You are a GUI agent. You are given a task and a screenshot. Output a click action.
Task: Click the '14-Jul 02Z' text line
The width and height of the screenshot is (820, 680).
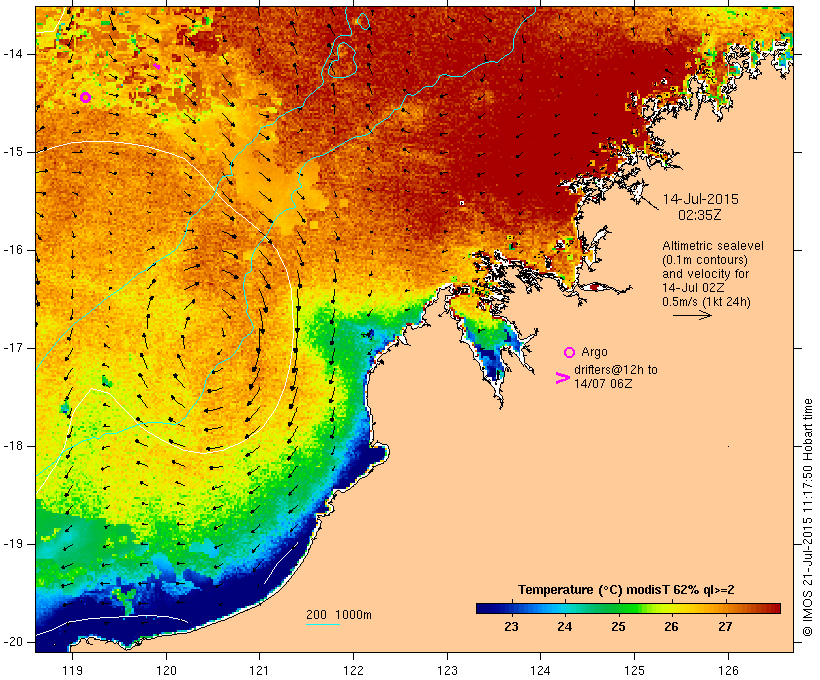point(693,288)
